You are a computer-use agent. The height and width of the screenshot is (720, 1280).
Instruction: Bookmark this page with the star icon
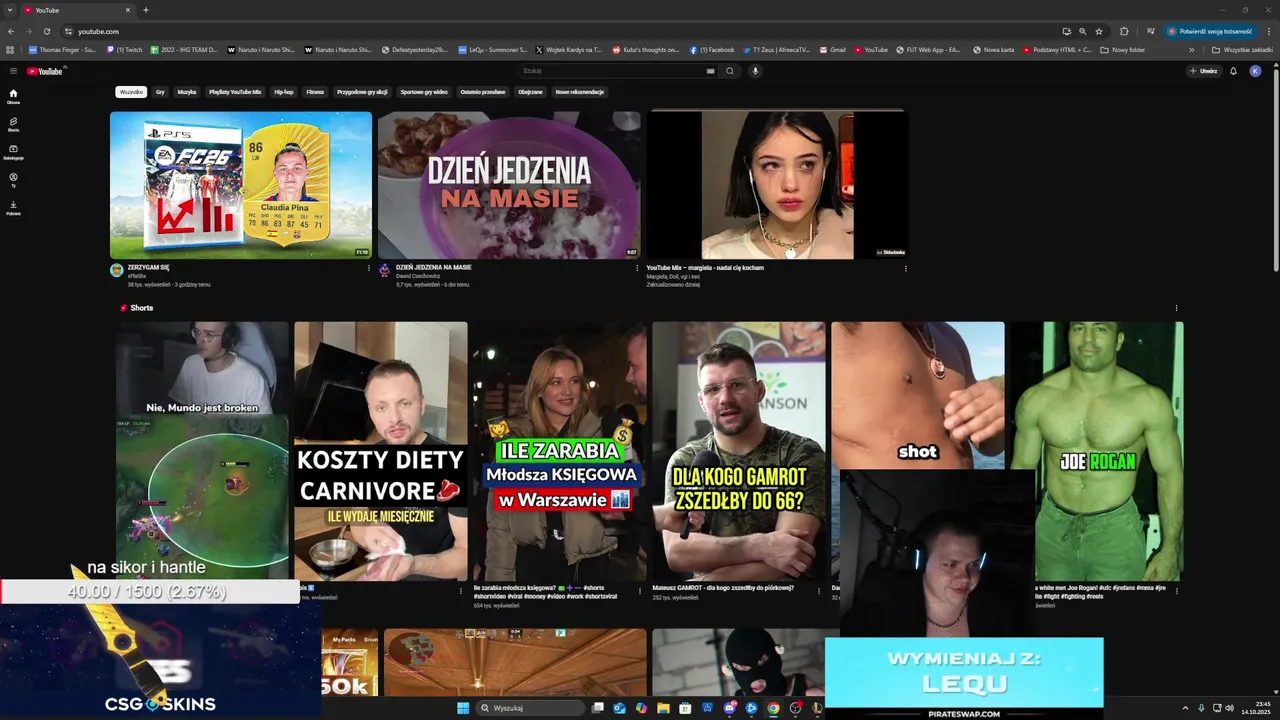[x=1099, y=31]
